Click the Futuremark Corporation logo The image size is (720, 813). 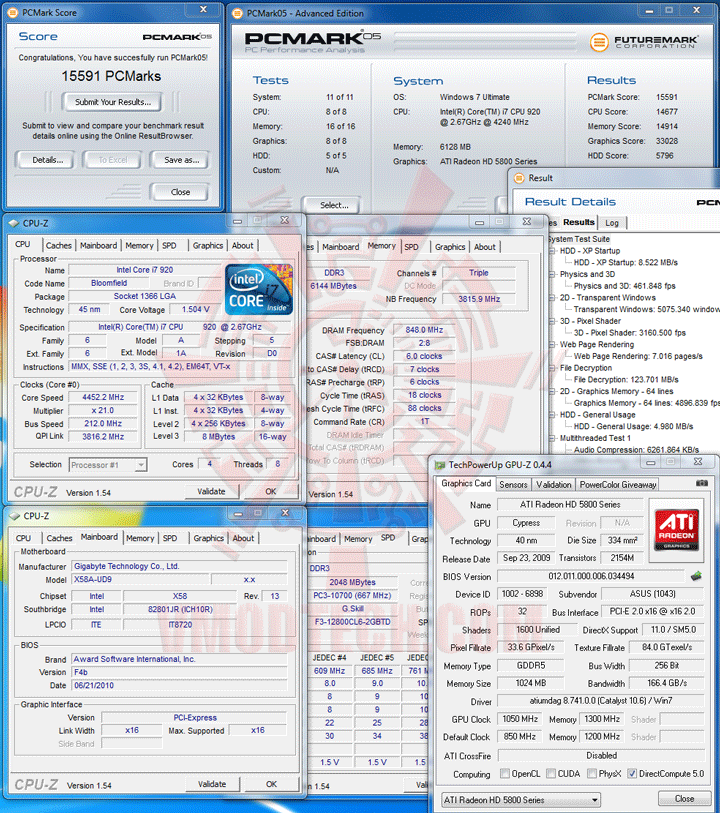pos(644,42)
